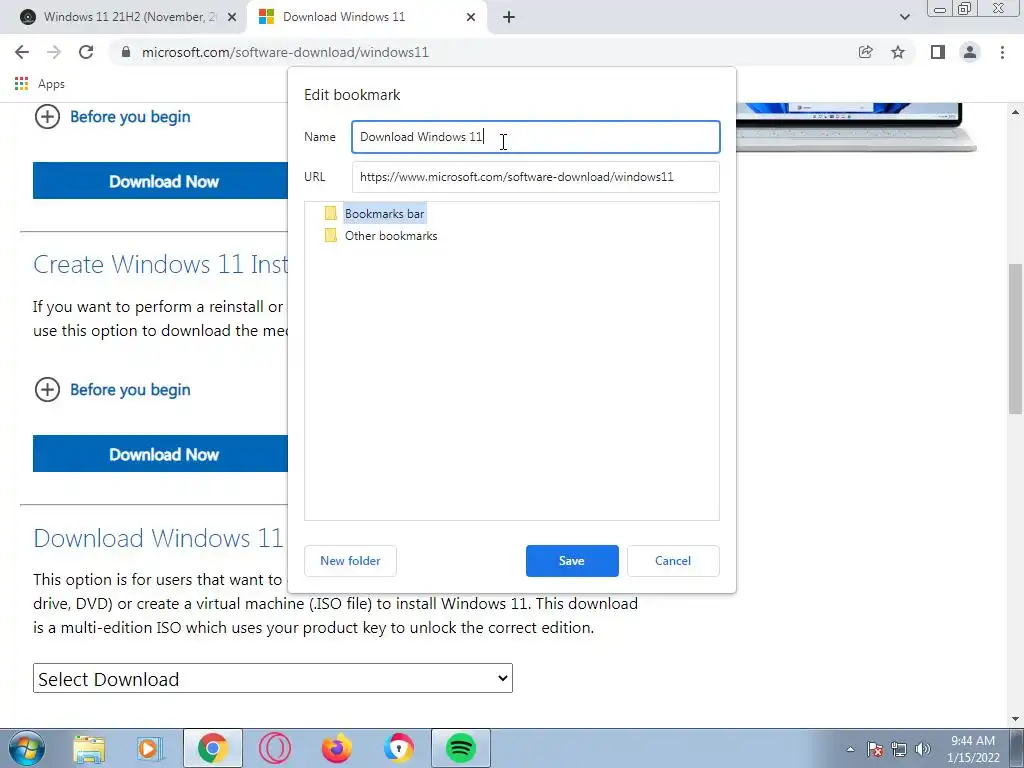
Task: Click the lock icon in address bar
Action: pyautogui.click(x=126, y=52)
